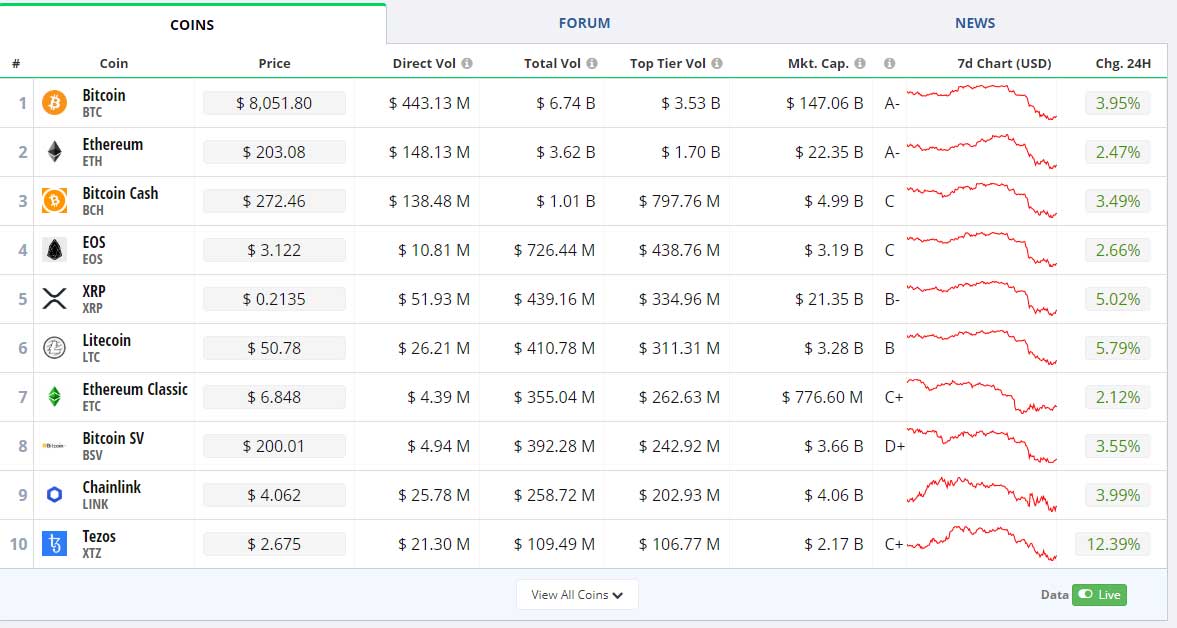
Task: Click 7d Chart (USD) column header
Action: pyautogui.click(x=1004, y=64)
